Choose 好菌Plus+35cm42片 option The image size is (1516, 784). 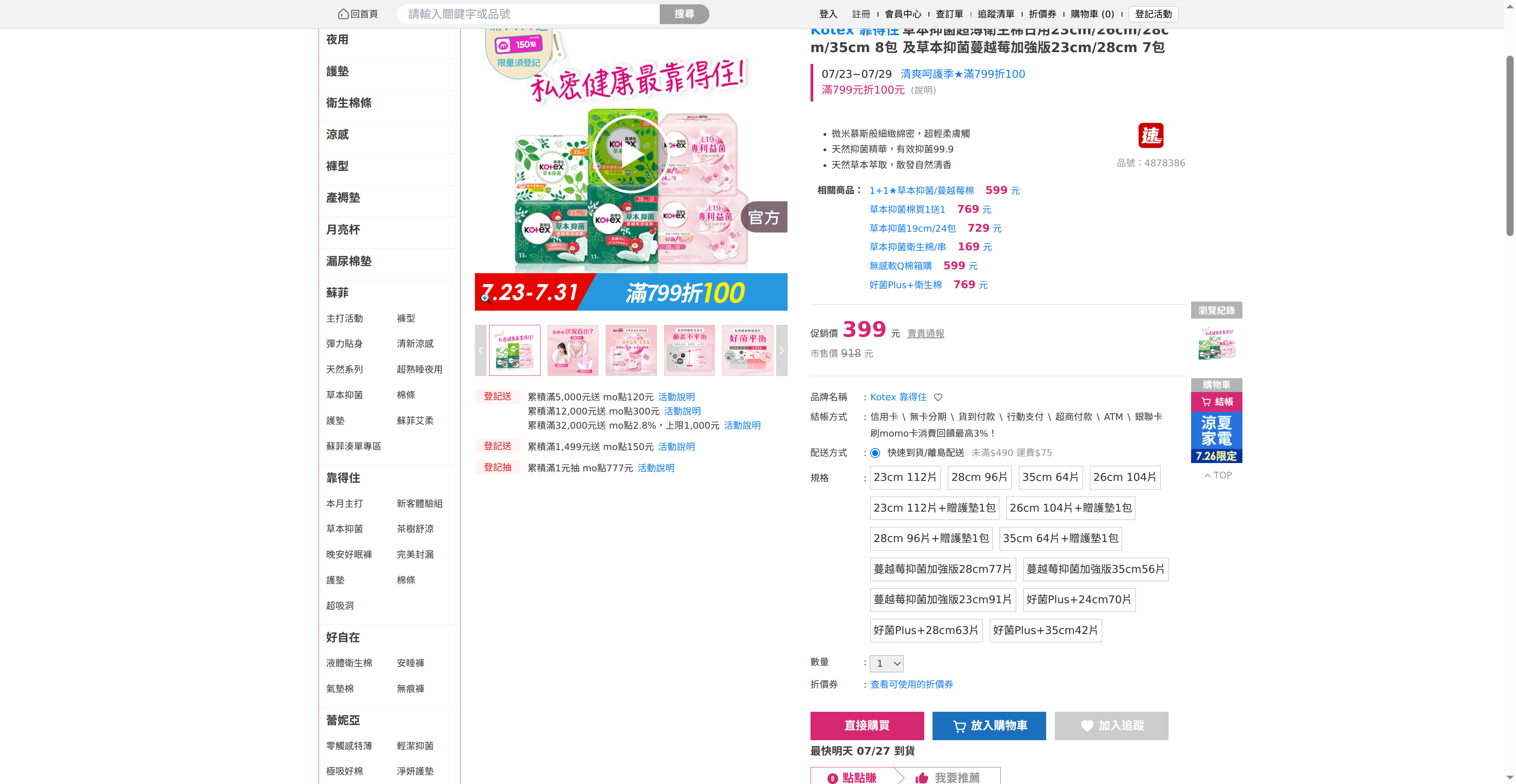point(1046,630)
